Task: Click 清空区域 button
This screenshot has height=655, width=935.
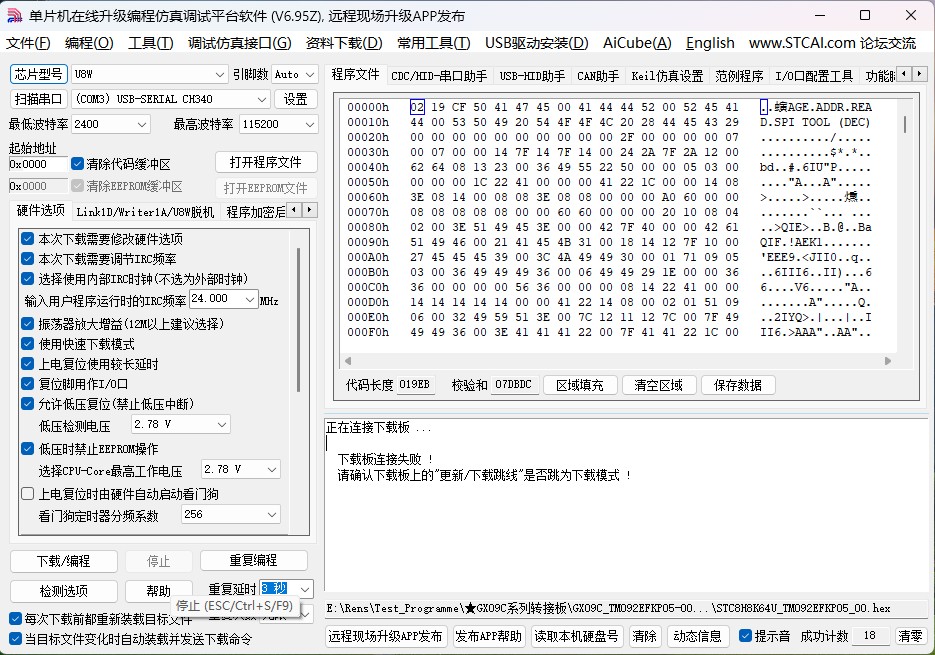Action: 658,385
